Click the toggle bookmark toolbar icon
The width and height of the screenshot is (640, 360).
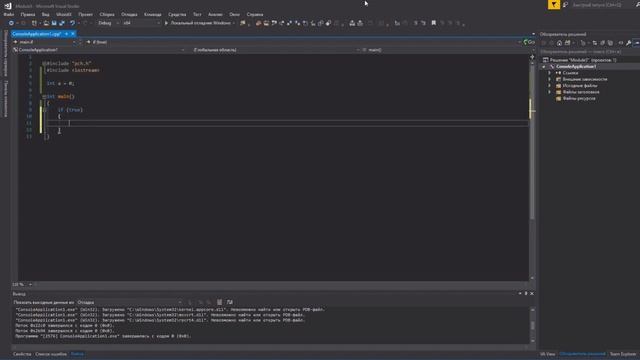433,23
